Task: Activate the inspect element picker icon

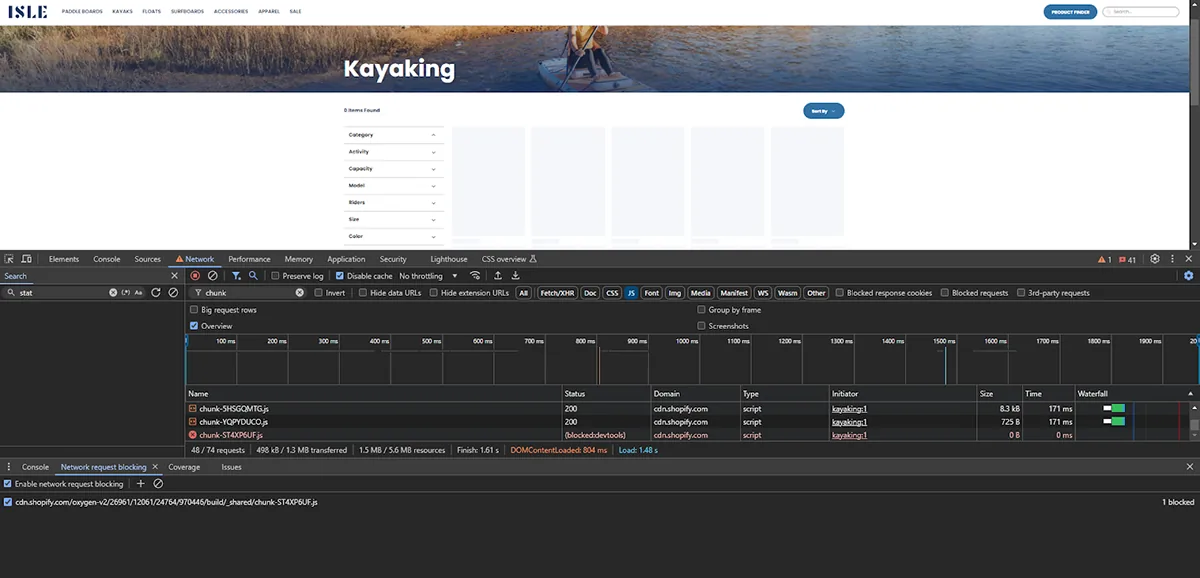Action: pyautogui.click(x=9, y=259)
